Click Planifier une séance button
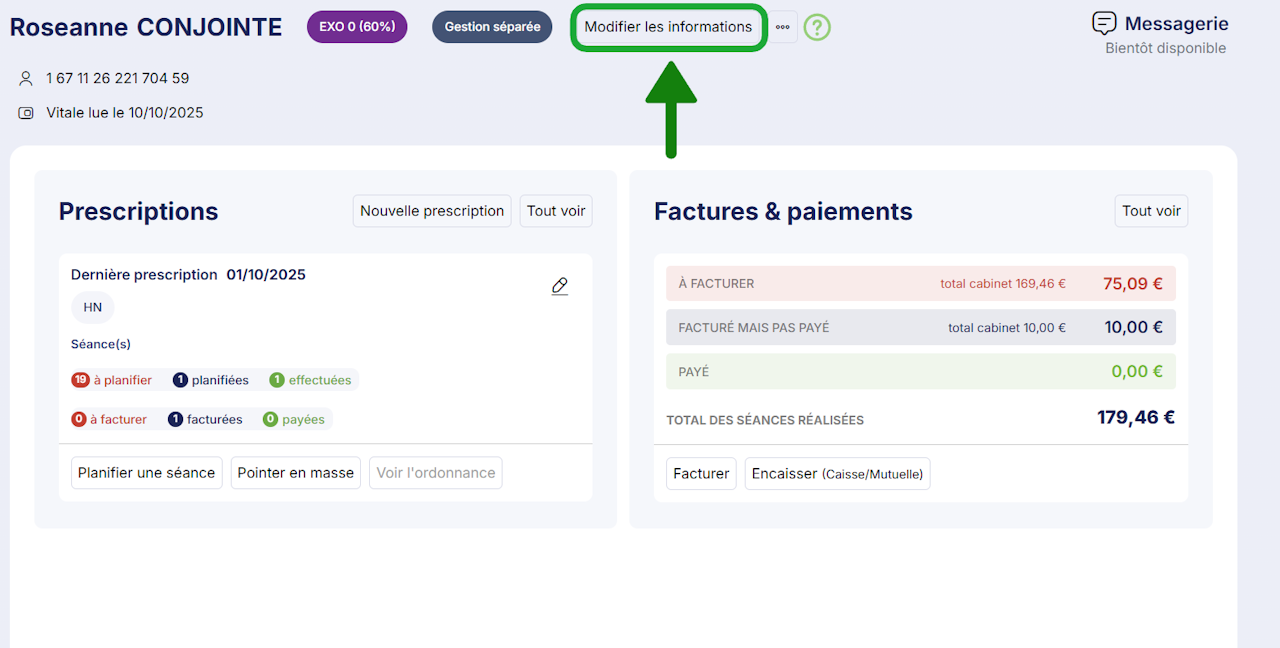 point(147,473)
